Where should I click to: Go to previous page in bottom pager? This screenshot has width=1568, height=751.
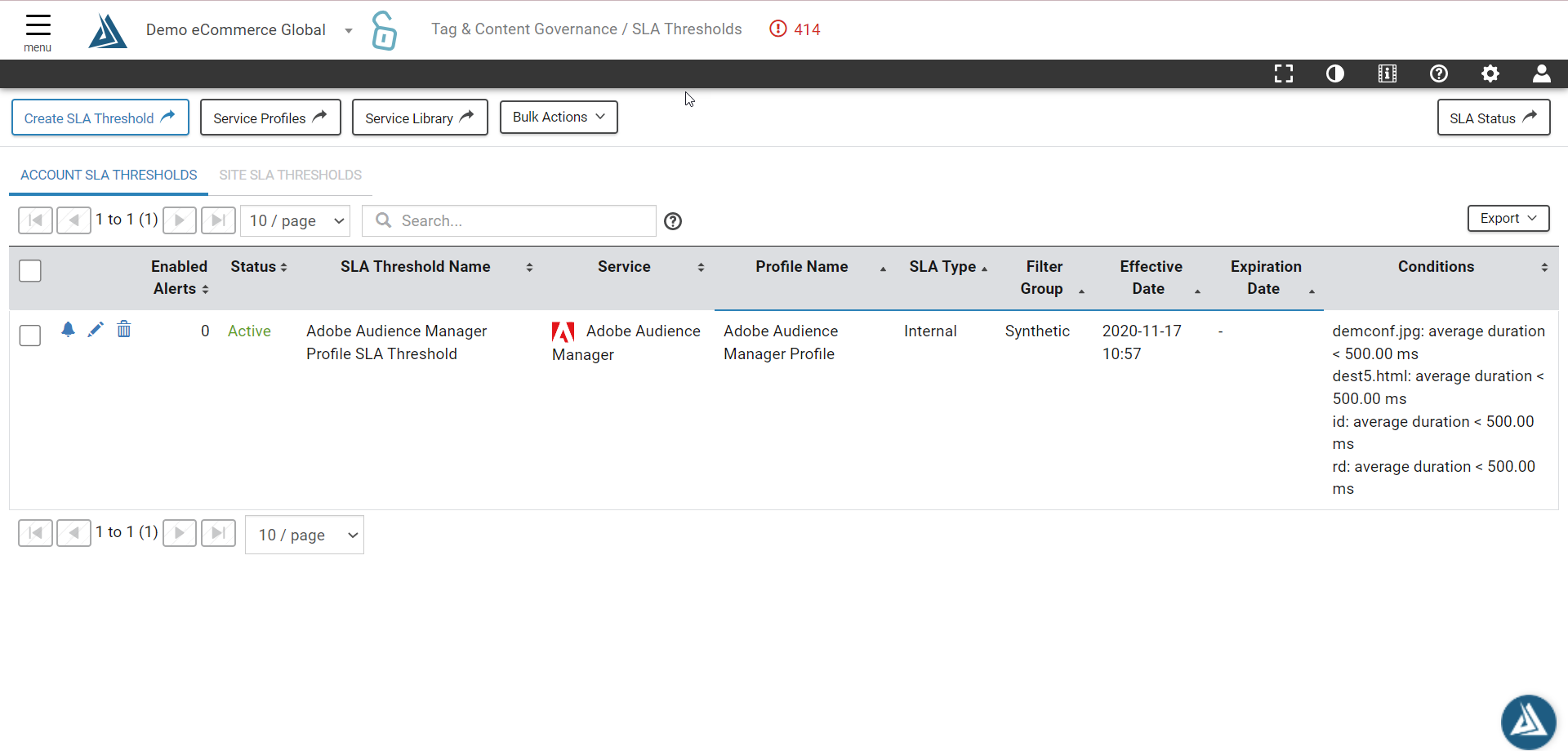point(73,533)
